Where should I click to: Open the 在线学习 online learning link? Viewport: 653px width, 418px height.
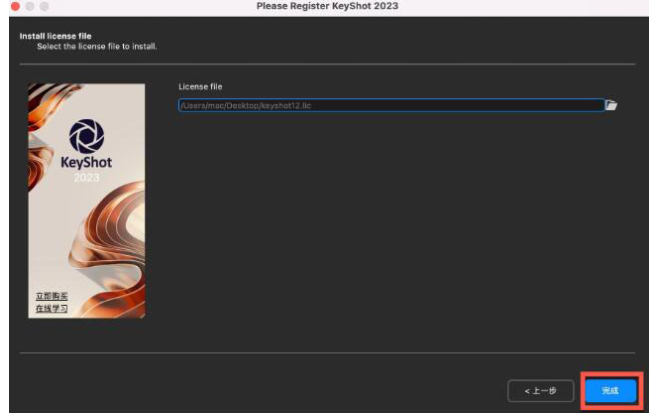tap(52, 309)
